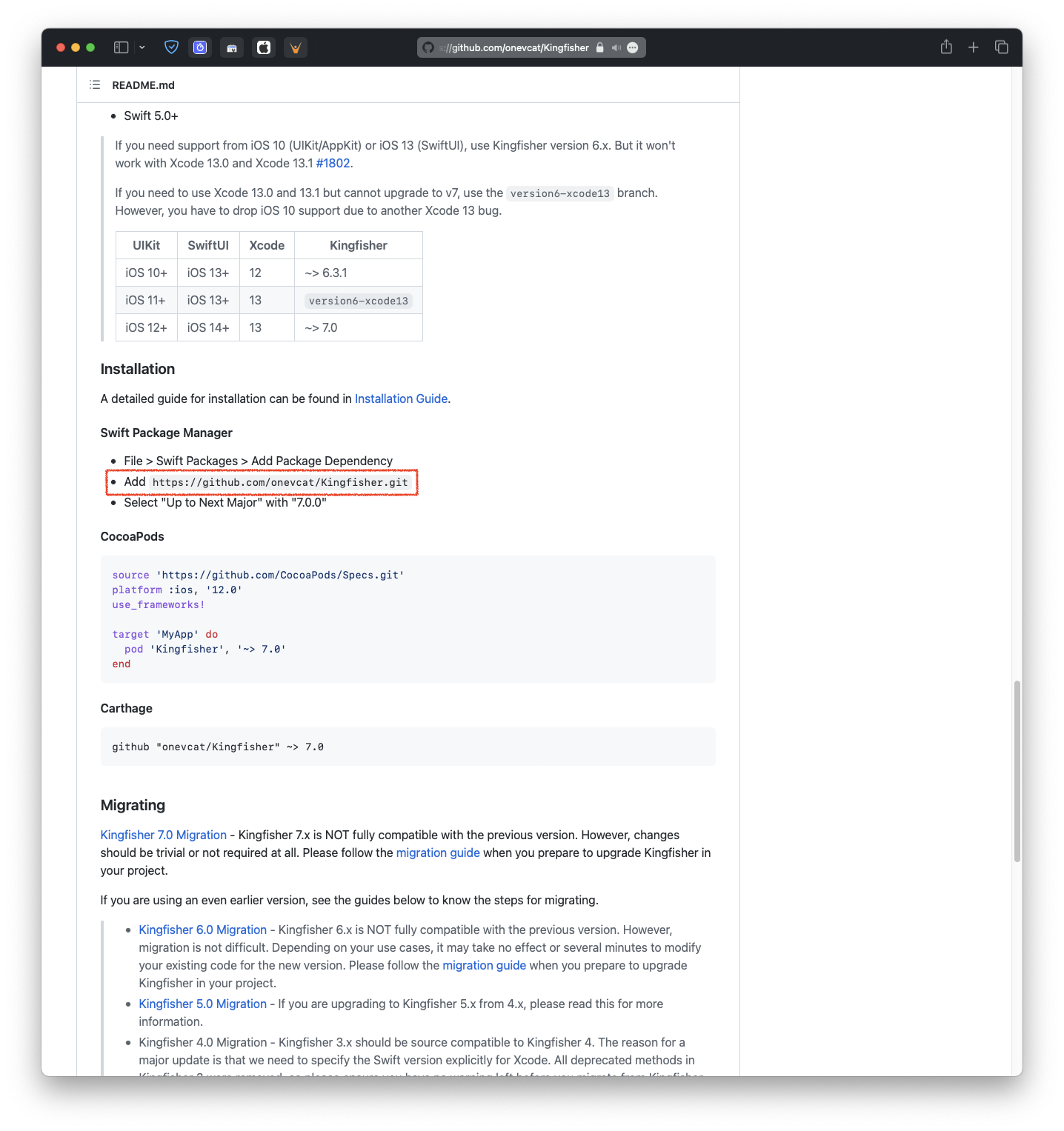Click the github "onevcat/Kingfisher" Carthage code line
Image resolution: width=1064 pixels, height=1131 pixels.
218,747
